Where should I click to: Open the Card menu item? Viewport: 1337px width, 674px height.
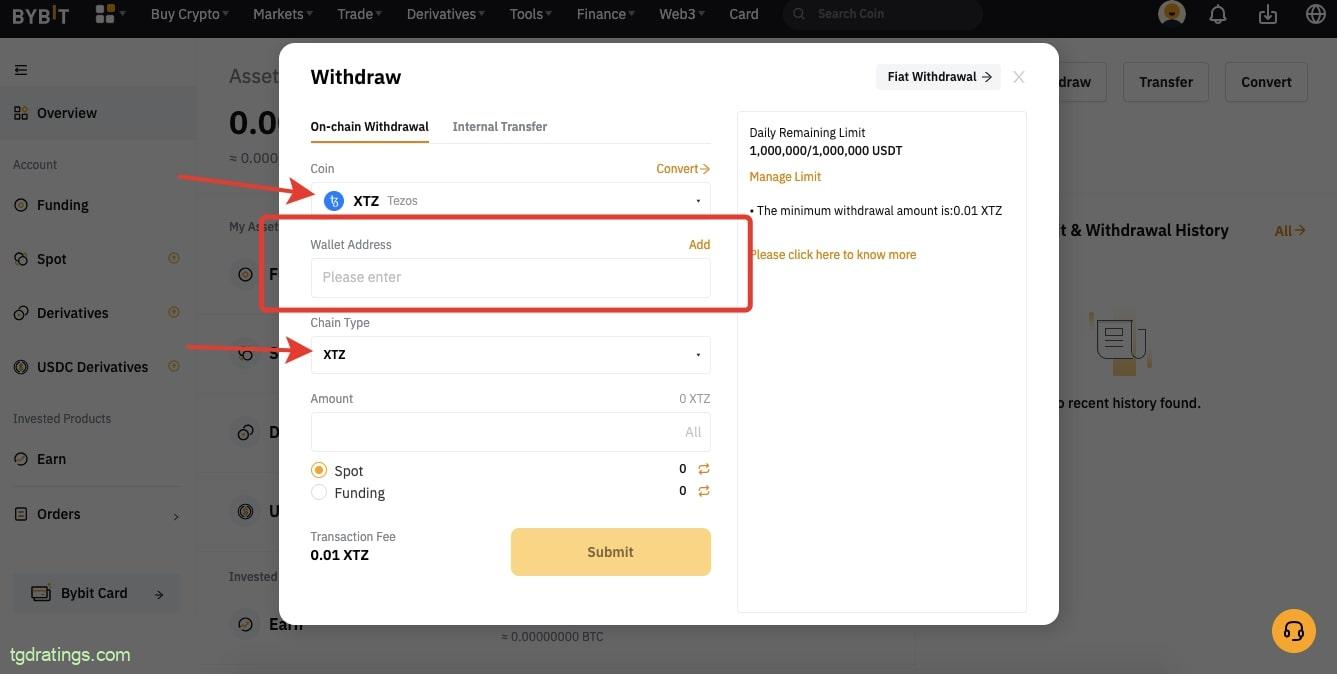(744, 14)
